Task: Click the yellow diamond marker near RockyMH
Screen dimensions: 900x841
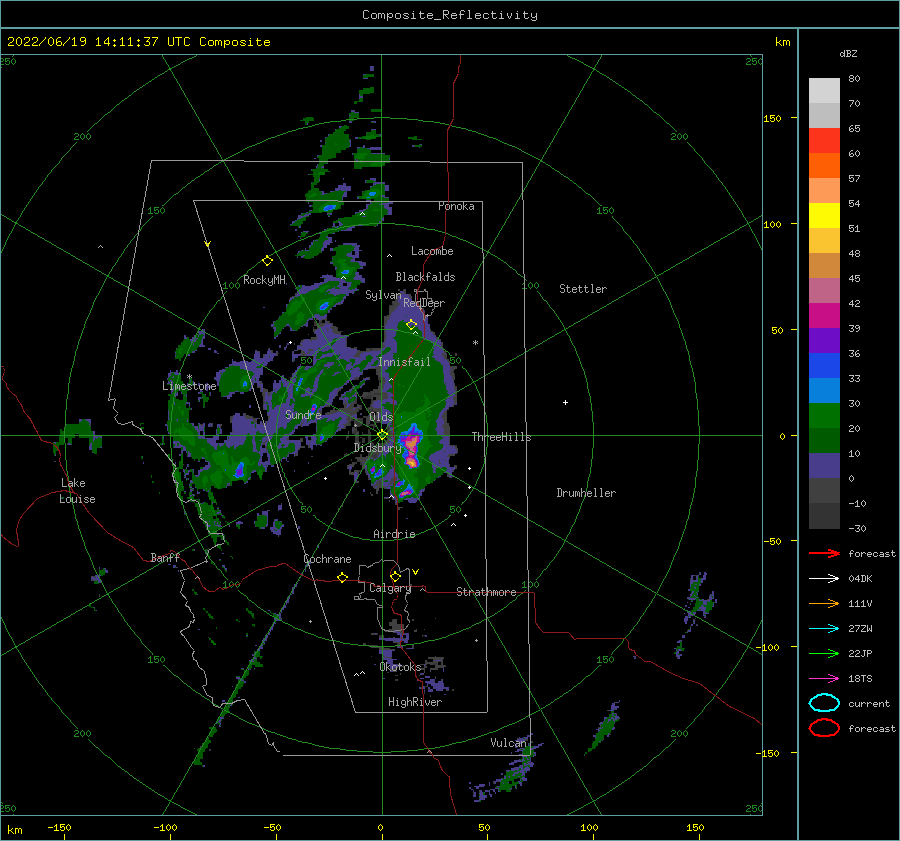Action: (267, 261)
